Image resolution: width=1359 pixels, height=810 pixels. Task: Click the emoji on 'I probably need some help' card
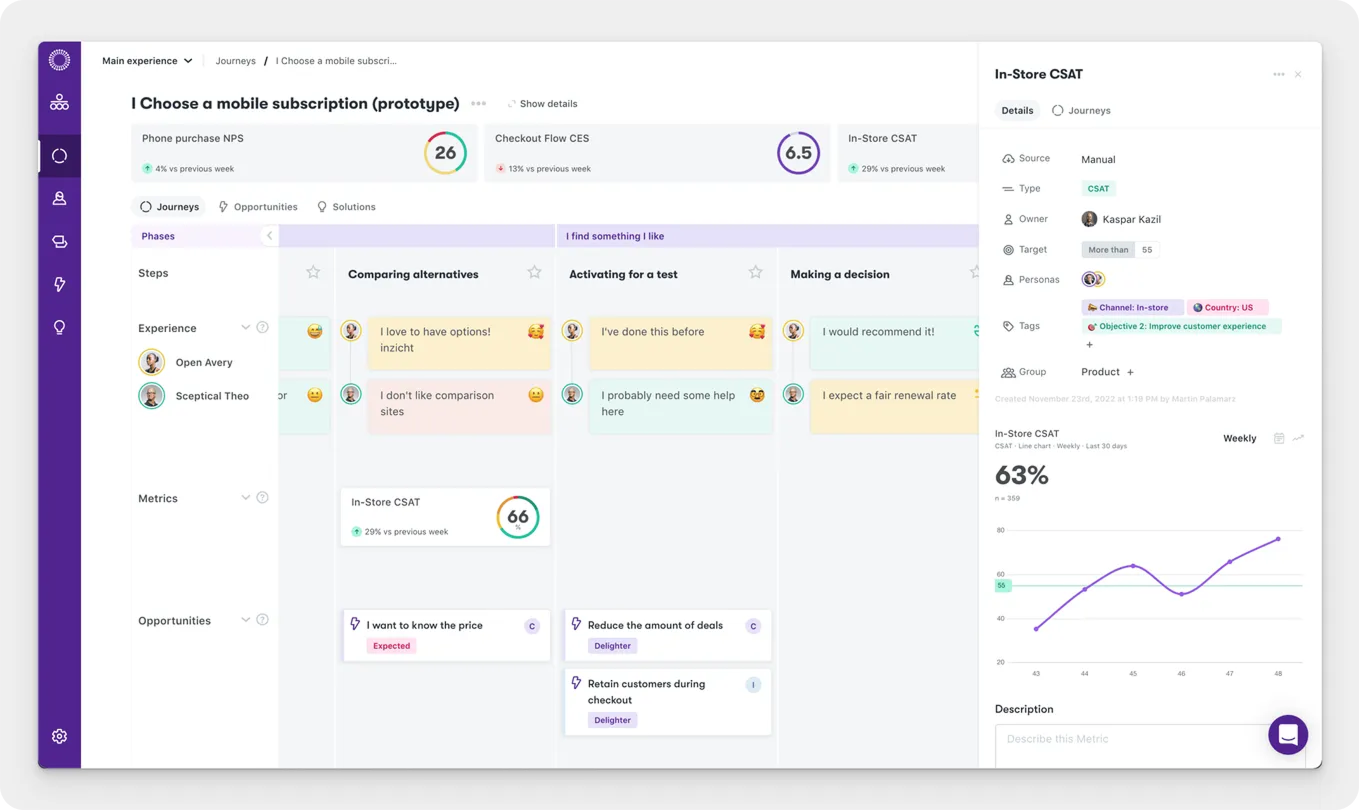pos(757,395)
